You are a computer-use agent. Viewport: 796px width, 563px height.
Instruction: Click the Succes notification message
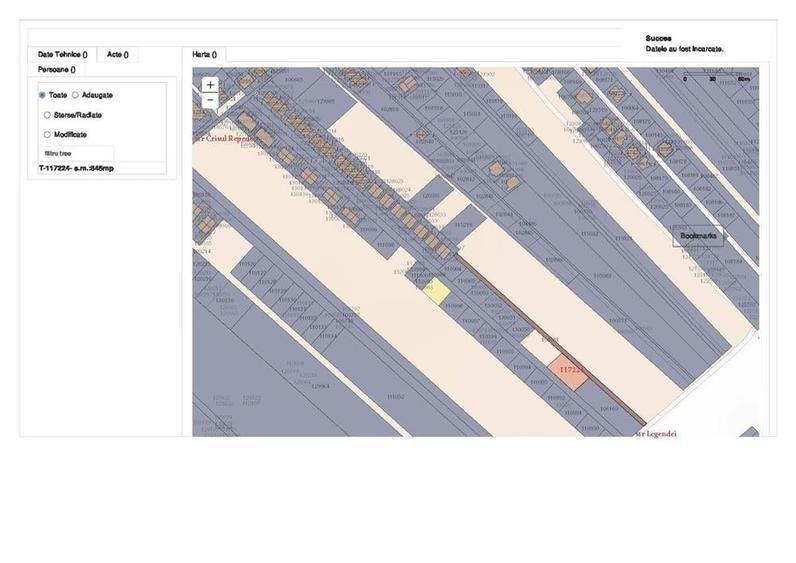click(x=684, y=44)
